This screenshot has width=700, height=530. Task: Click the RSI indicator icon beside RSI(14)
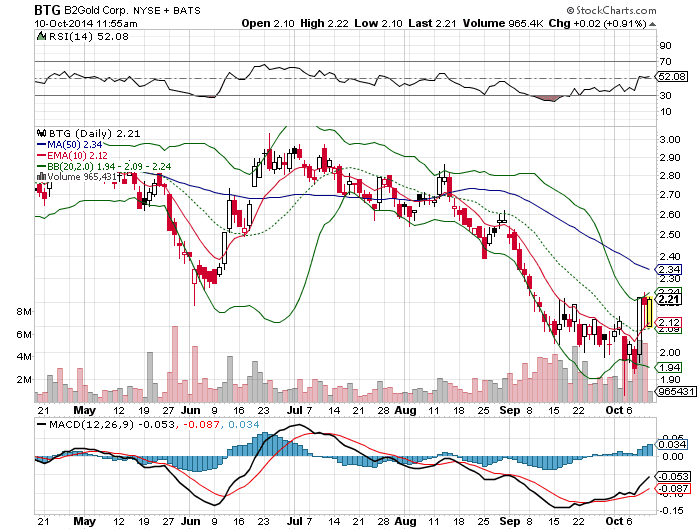coord(41,36)
